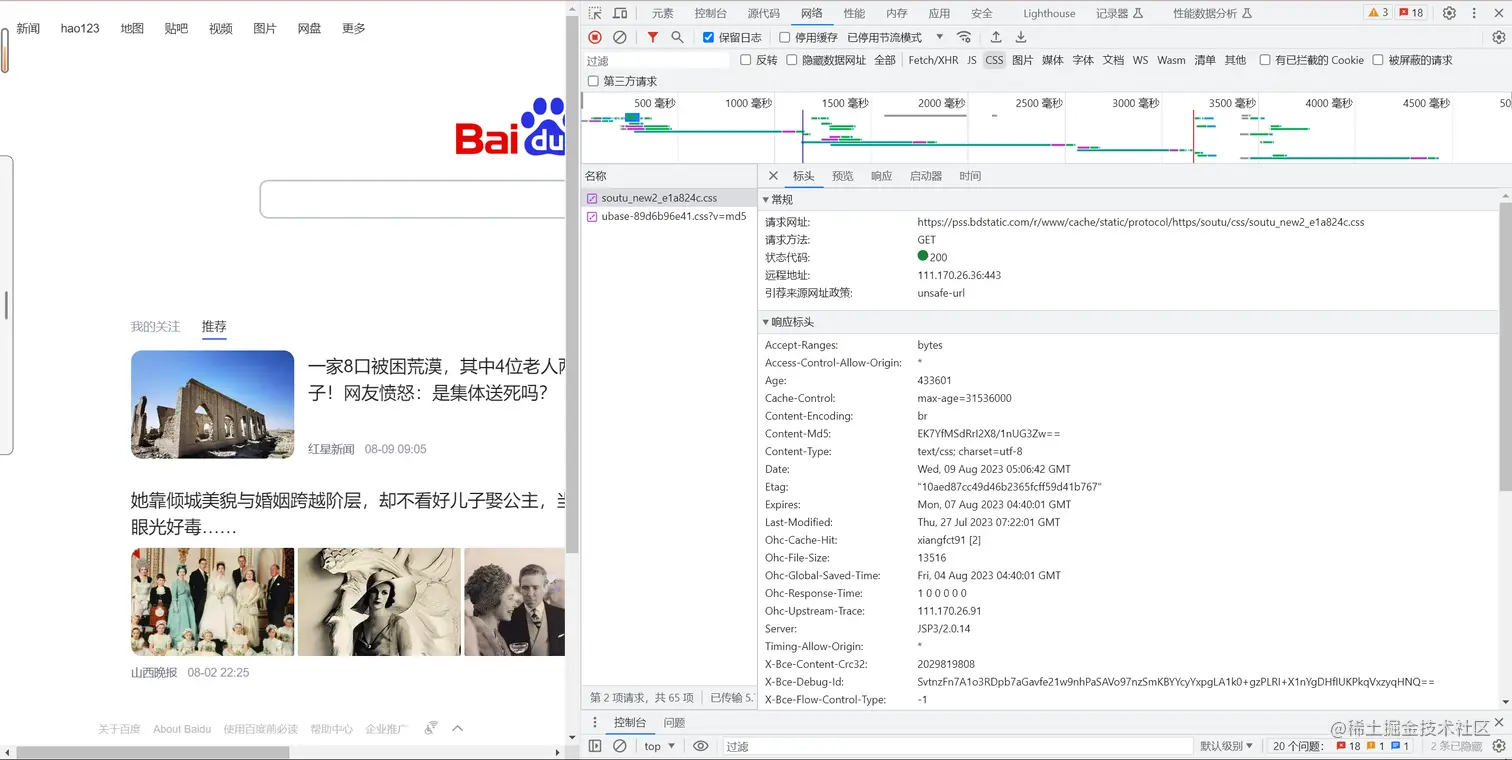
Task: Open DevTools settings gear in top bar
Action: (1449, 13)
